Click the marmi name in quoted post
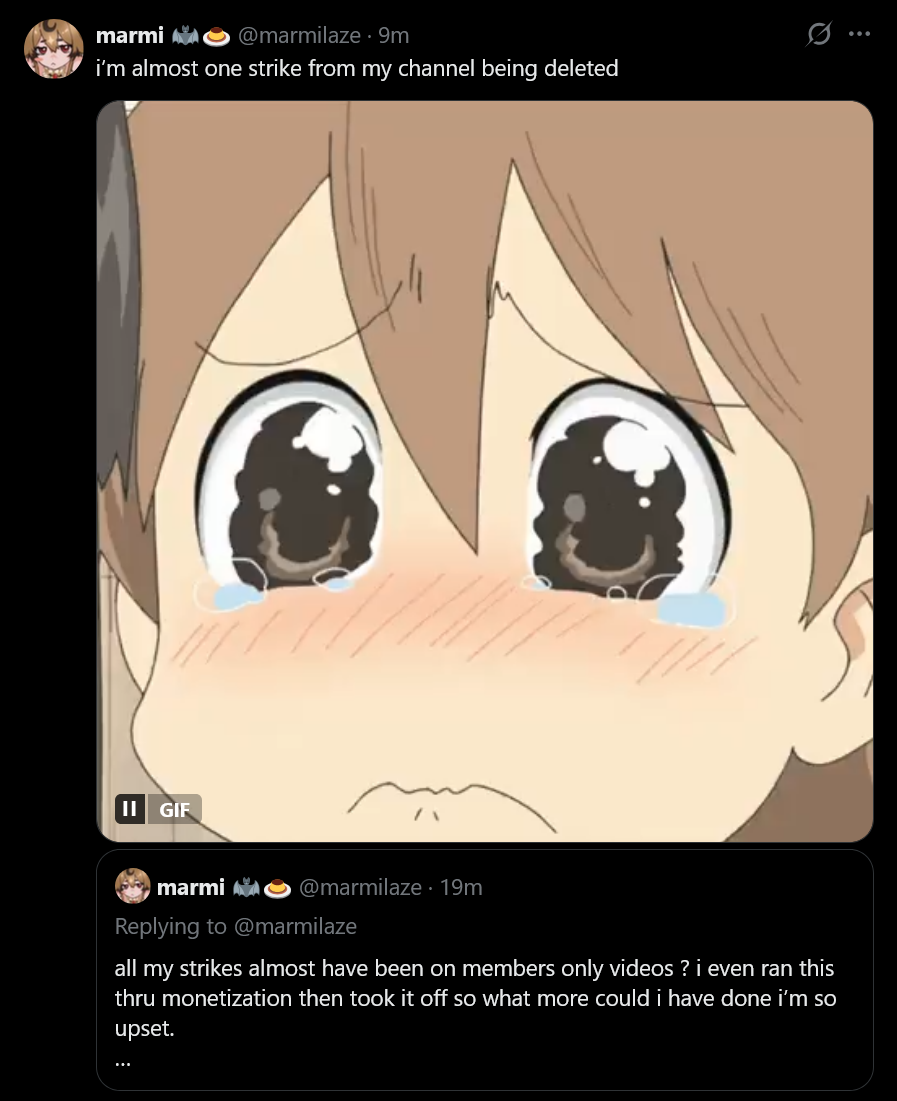 click(190, 887)
